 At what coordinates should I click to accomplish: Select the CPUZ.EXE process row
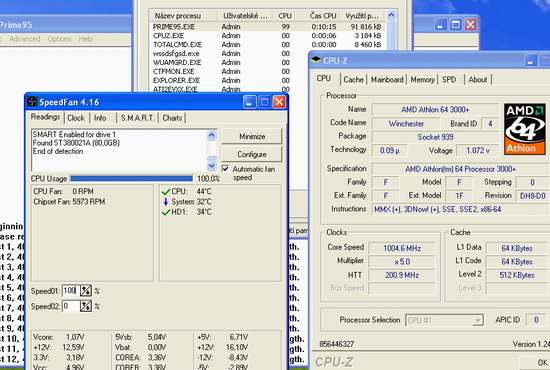(268, 36)
